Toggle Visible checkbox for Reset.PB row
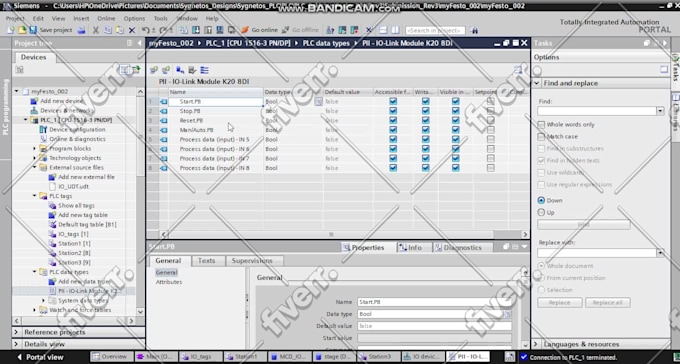 [455, 120]
